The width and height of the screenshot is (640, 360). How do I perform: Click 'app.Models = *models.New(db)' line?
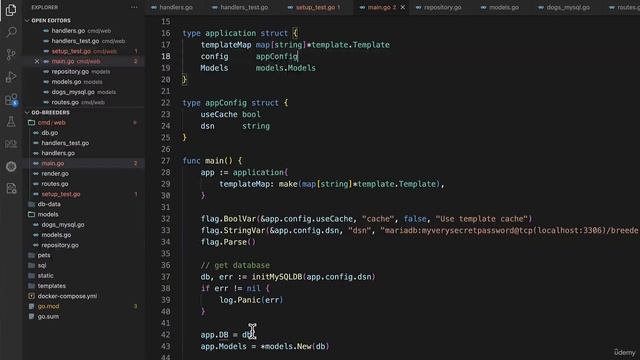pyautogui.click(x=264, y=347)
